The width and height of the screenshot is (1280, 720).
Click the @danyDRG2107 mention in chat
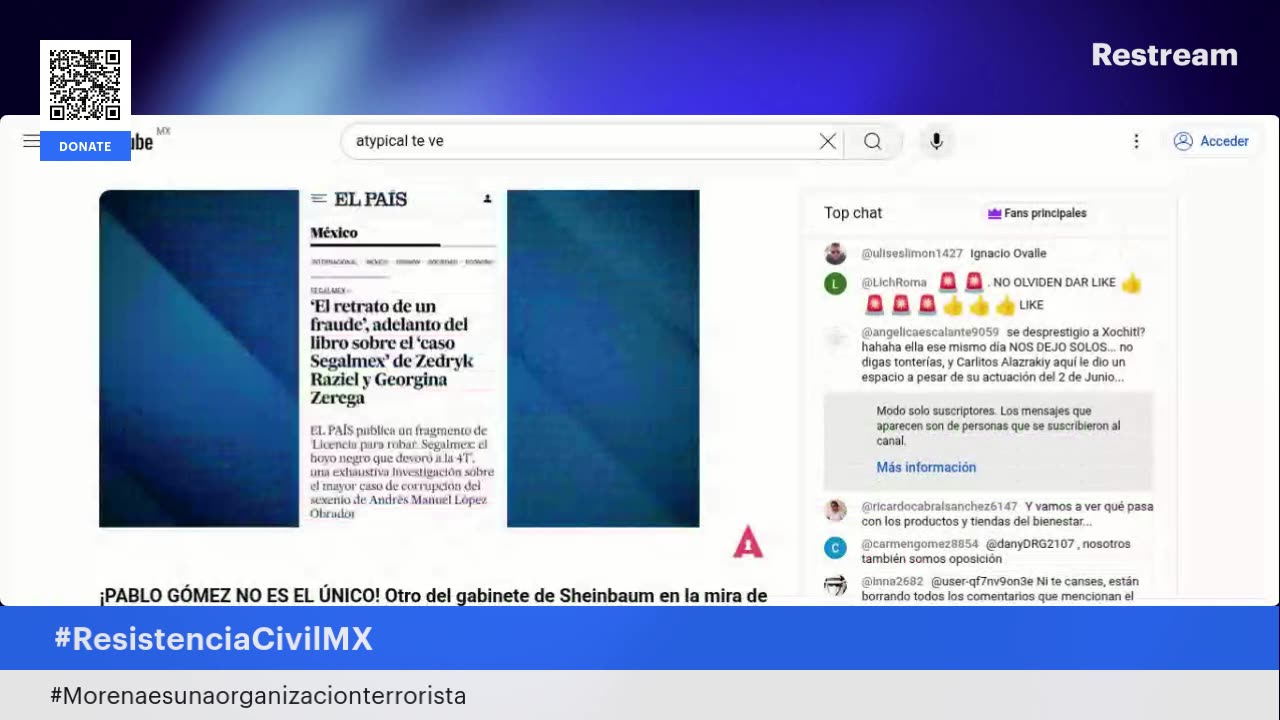point(1030,544)
